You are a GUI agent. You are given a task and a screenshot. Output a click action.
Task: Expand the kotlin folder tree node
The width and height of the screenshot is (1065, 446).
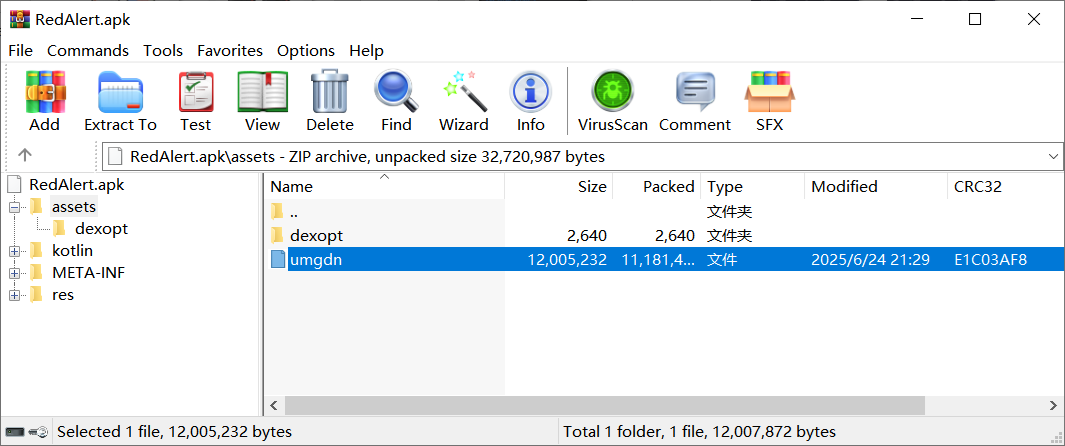tap(15, 250)
